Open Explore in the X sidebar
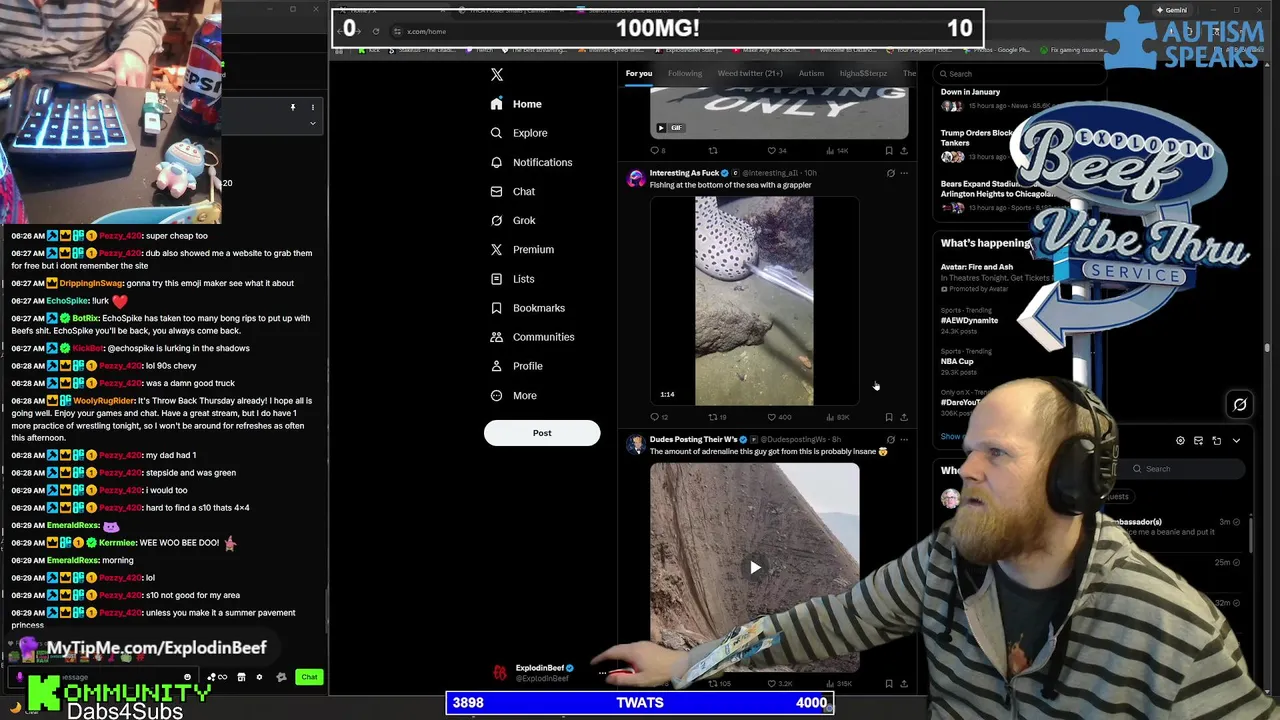 click(x=518, y=133)
